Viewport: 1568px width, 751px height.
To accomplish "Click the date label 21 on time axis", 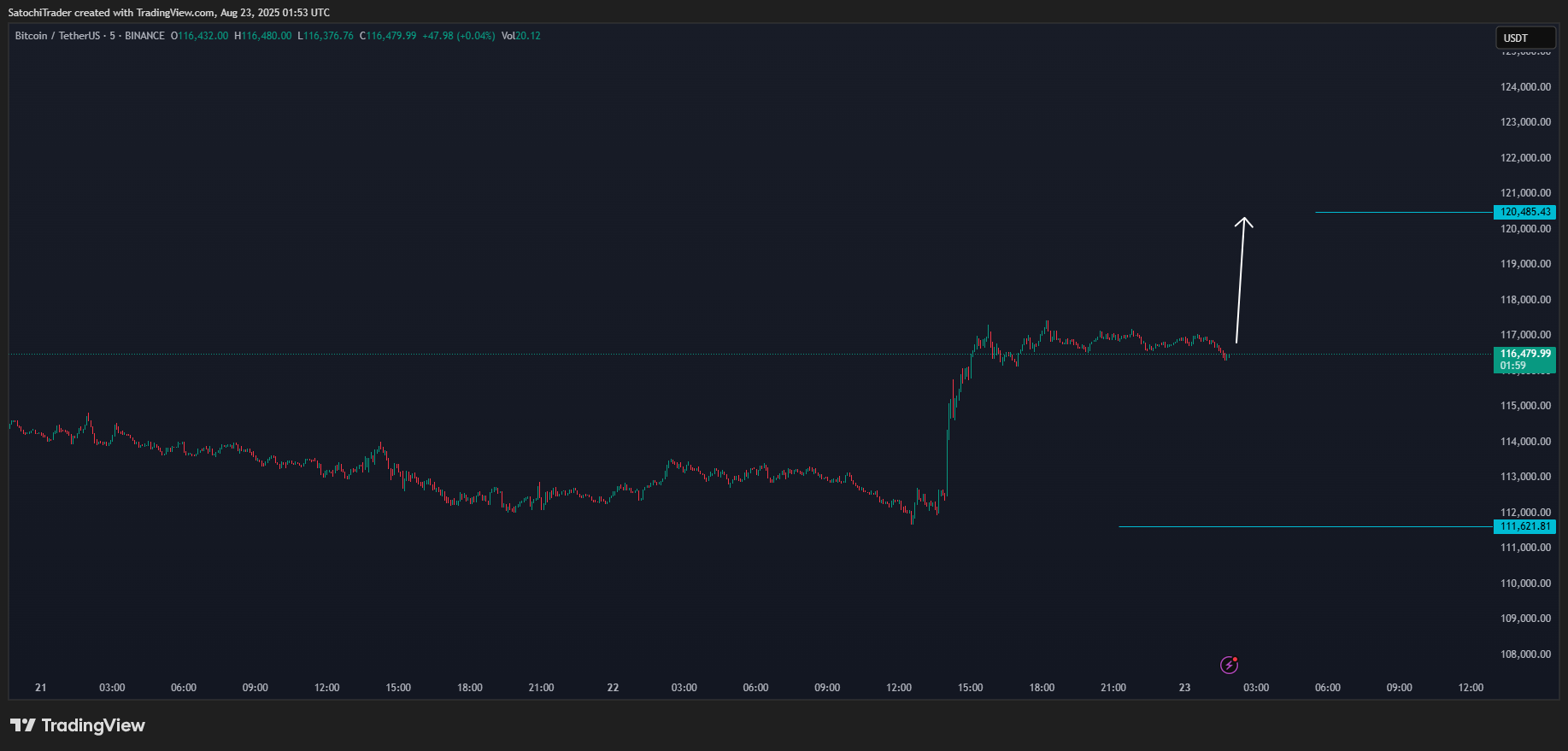I will [x=41, y=688].
